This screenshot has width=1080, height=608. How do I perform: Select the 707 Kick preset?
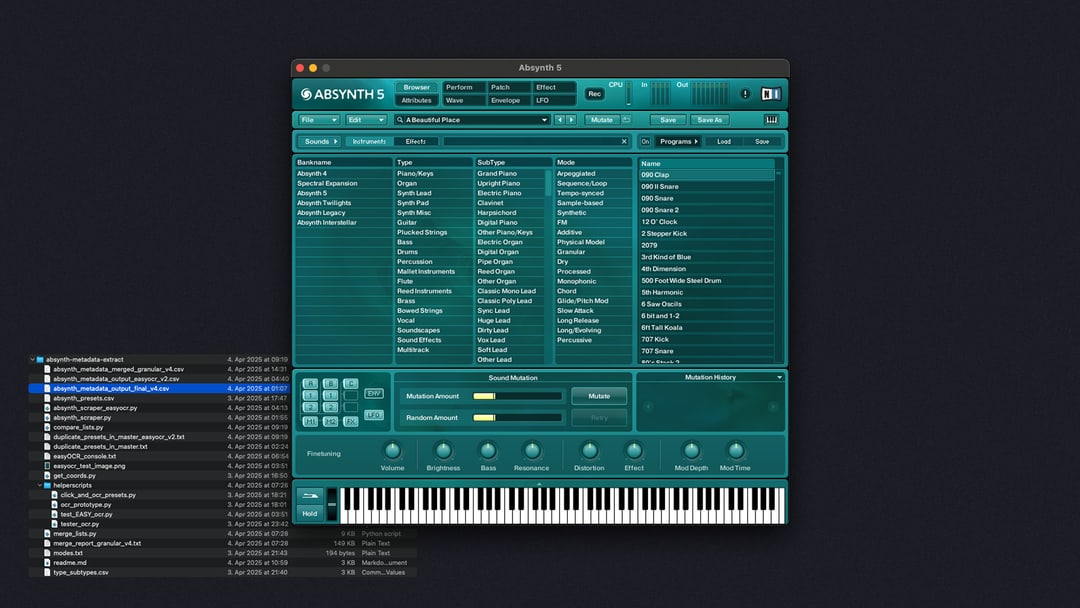(x=658, y=340)
